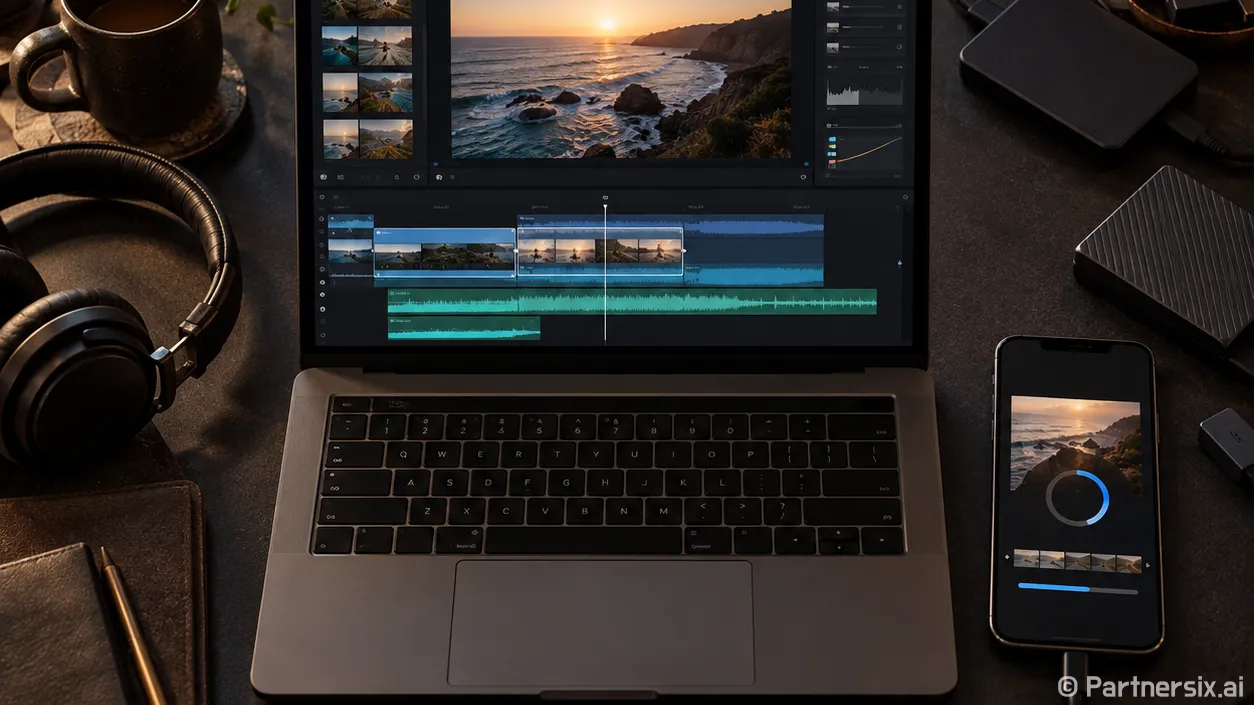The width and height of the screenshot is (1254, 705).
Task: Select the short green audio clip on bottom track
Action: (464, 327)
